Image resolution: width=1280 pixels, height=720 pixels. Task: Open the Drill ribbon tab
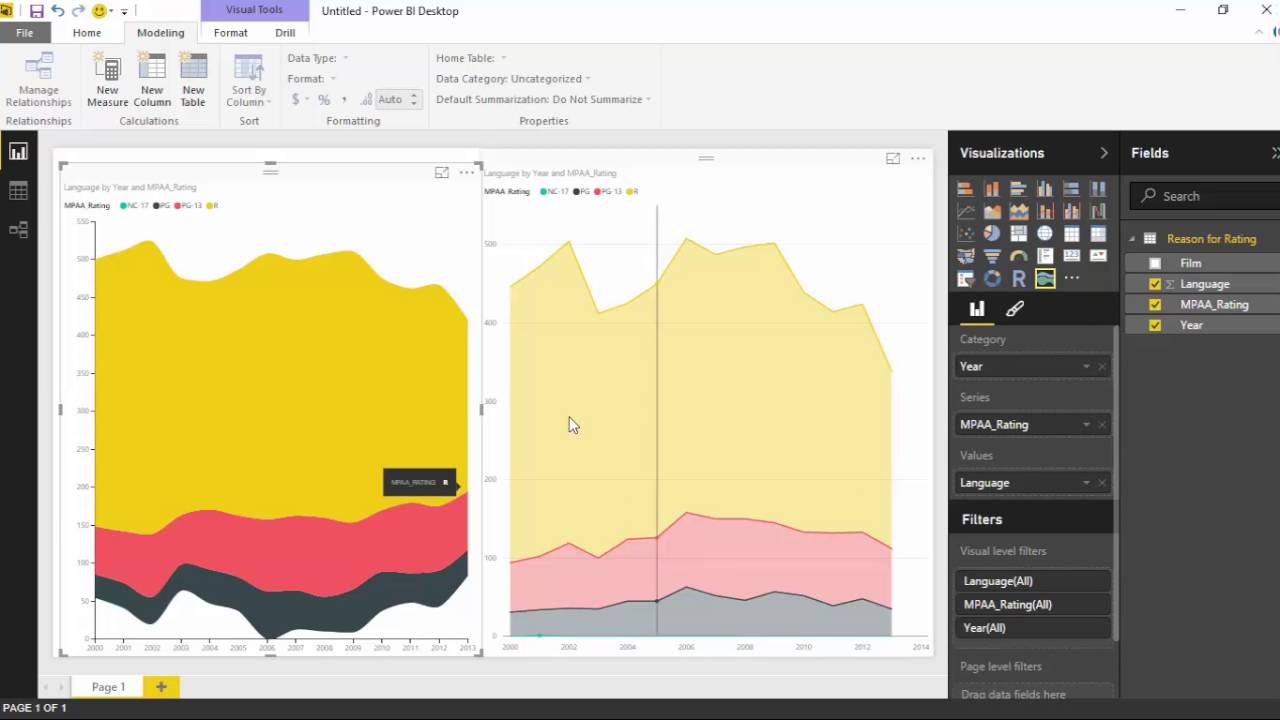285,33
